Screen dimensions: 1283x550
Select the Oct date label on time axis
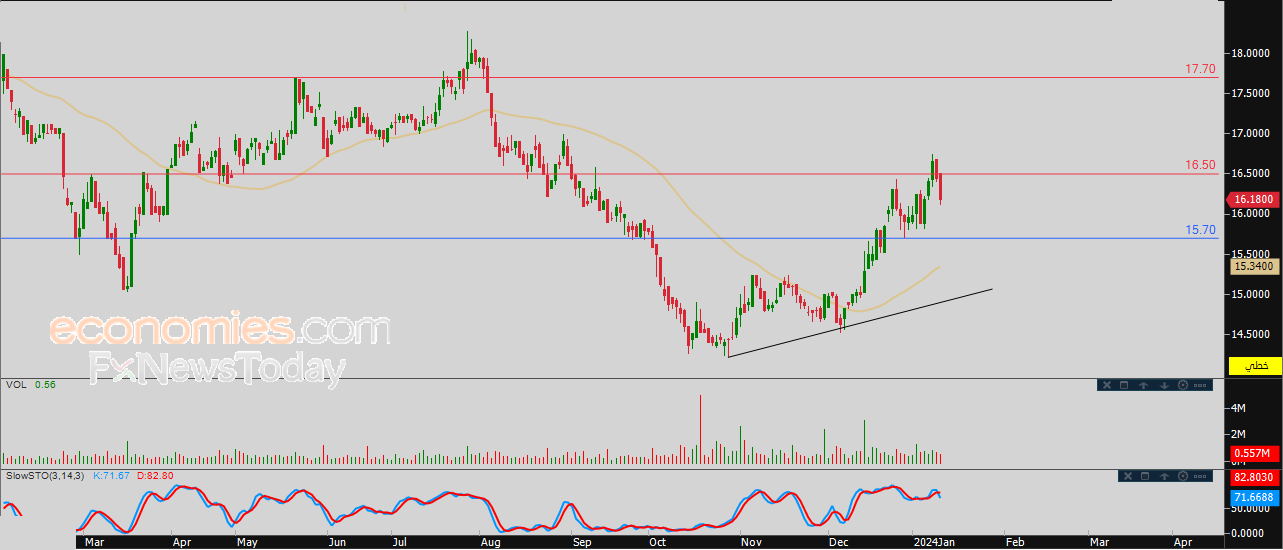(x=658, y=541)
